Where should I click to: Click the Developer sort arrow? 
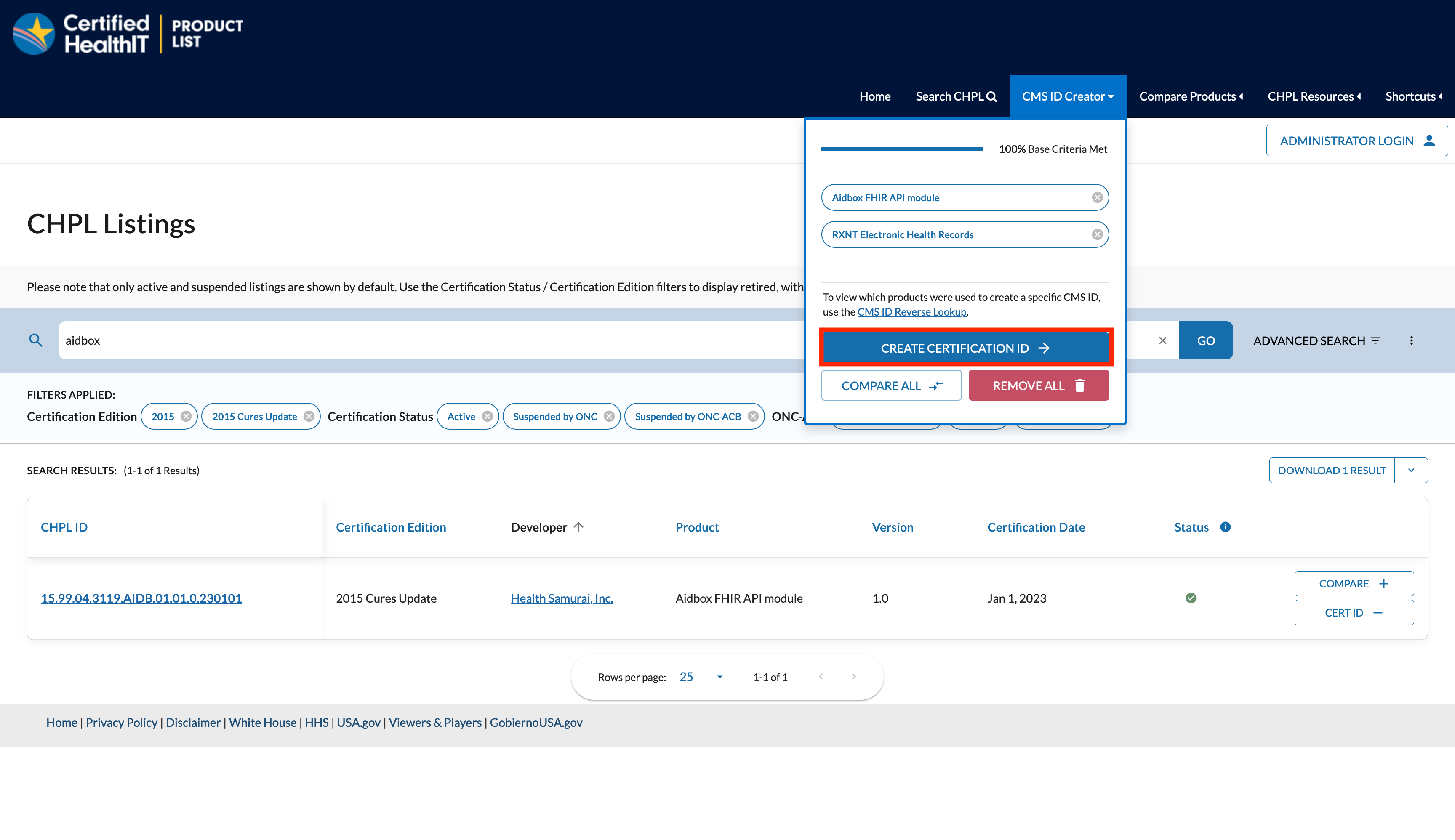[579, 527]
